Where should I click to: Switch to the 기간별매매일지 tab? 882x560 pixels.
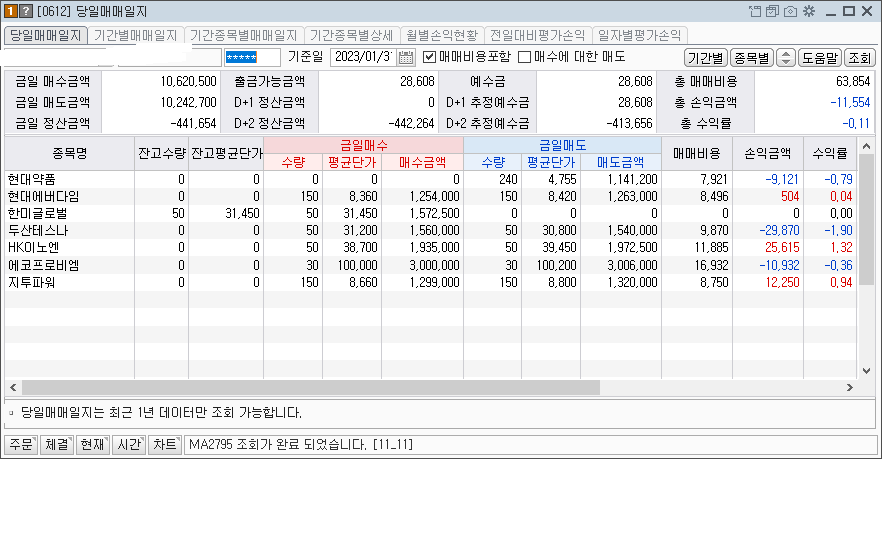pos(135,35)
